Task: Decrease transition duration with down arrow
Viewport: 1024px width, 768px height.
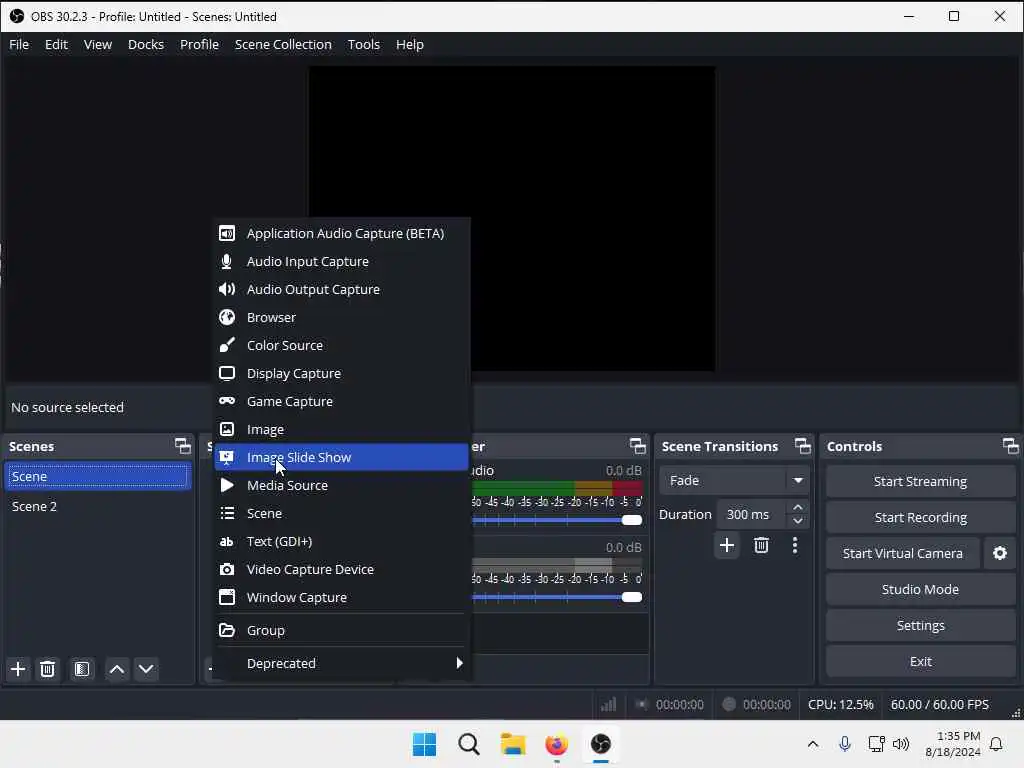Action: coord(797,521)
